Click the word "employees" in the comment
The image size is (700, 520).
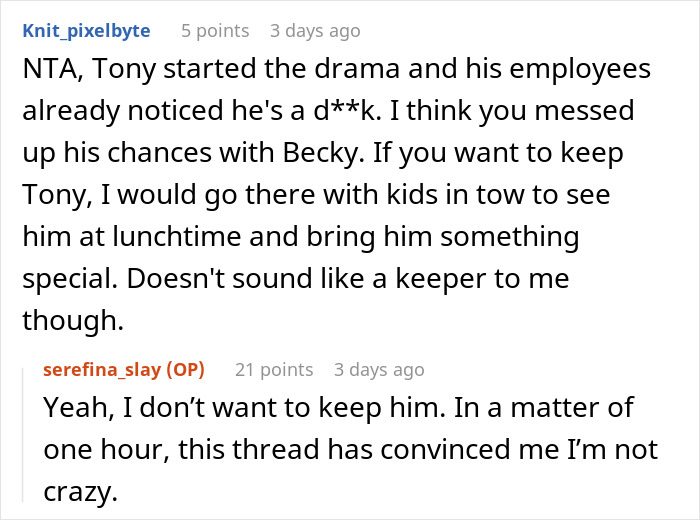pos(580,70)
